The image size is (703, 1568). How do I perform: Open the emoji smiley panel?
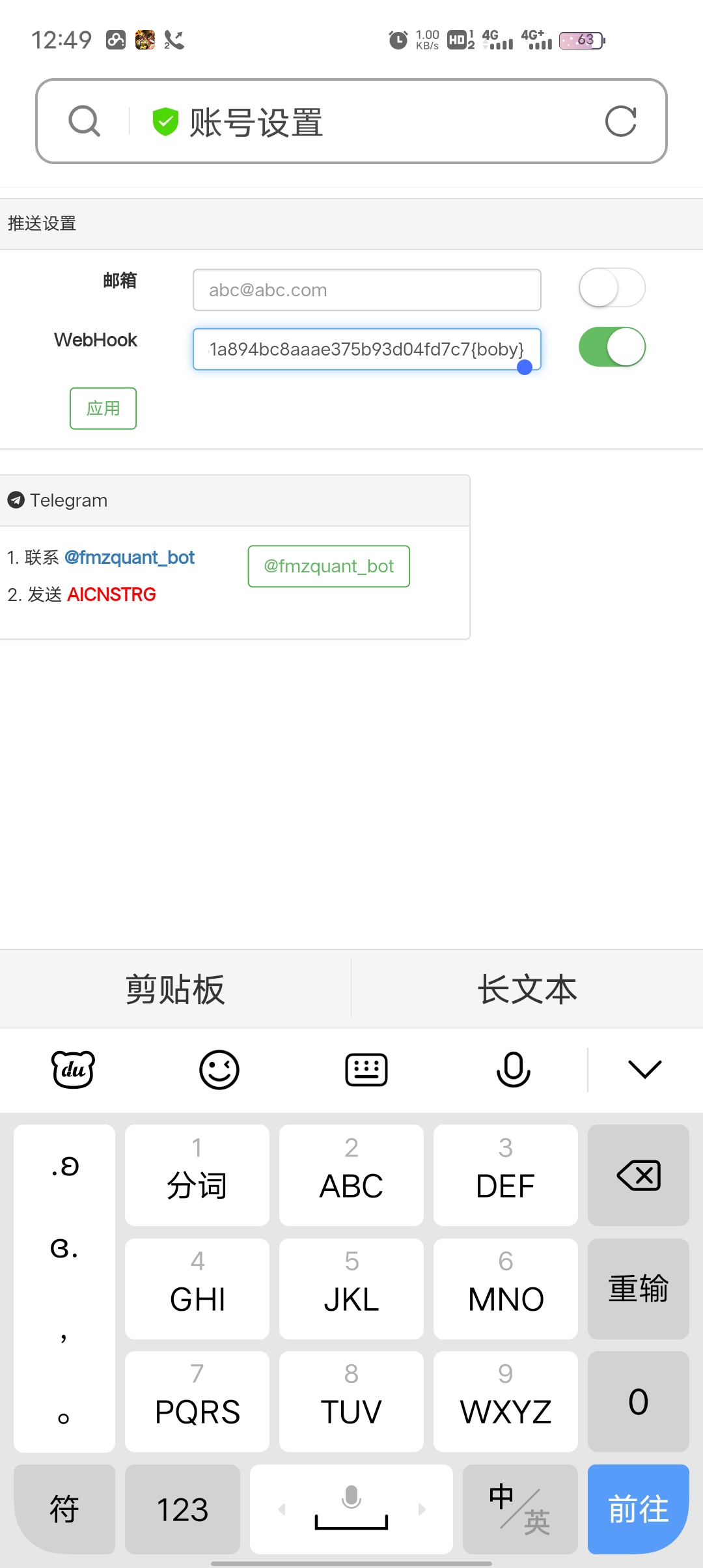pyautogui.click(x=219, y=1069)
